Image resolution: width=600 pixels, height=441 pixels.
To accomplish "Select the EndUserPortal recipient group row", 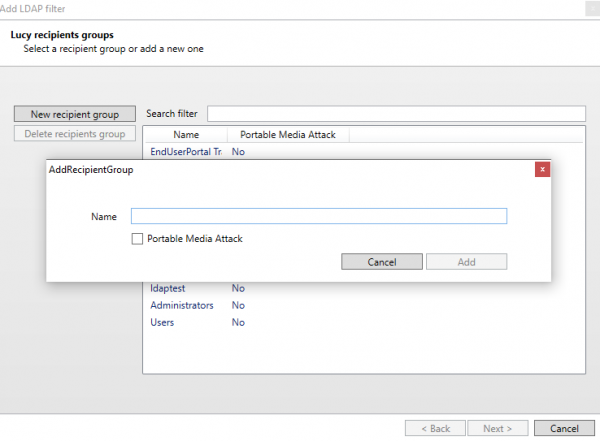I will (x=364, y=152).
